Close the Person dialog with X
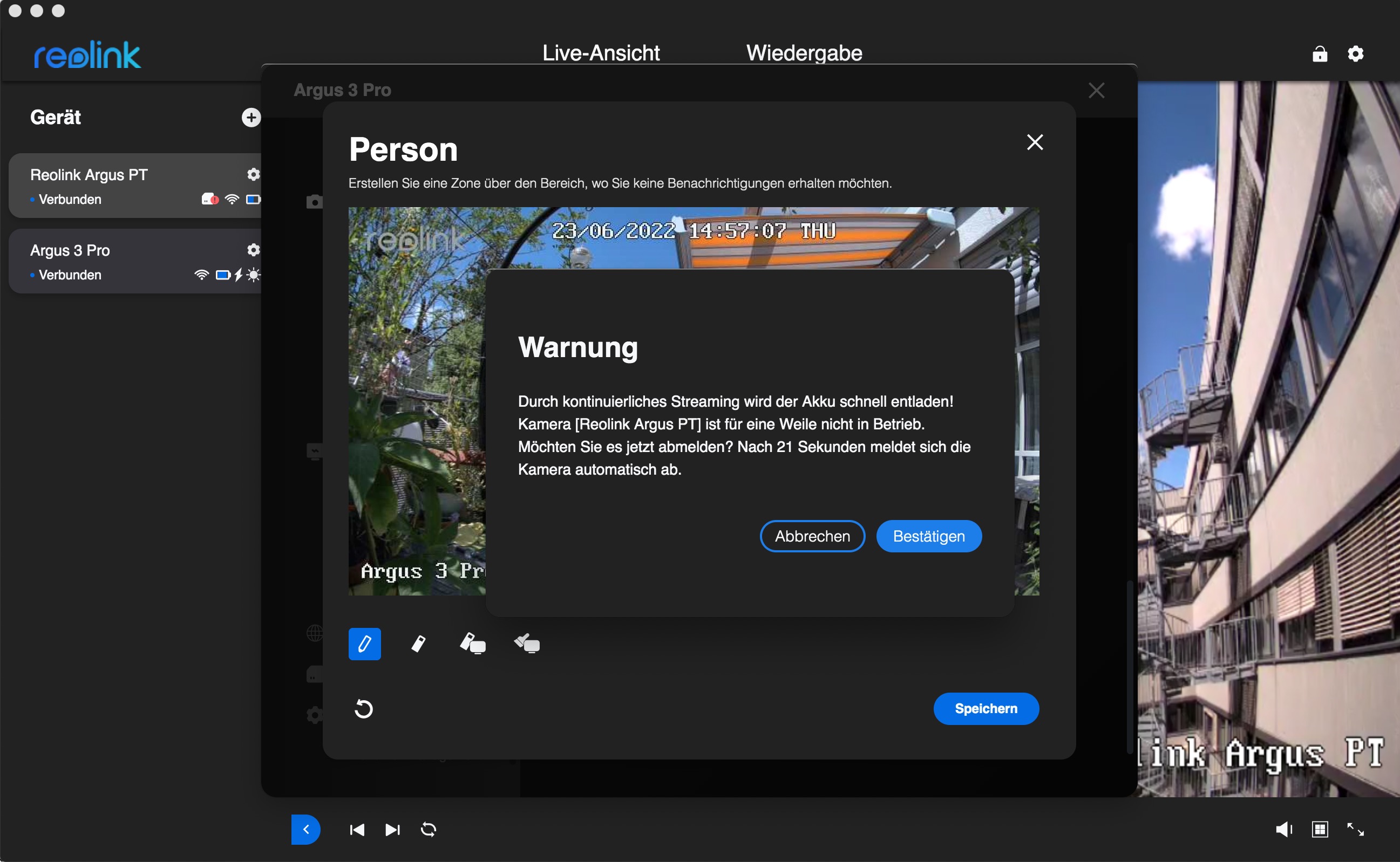 [1035, 142]
